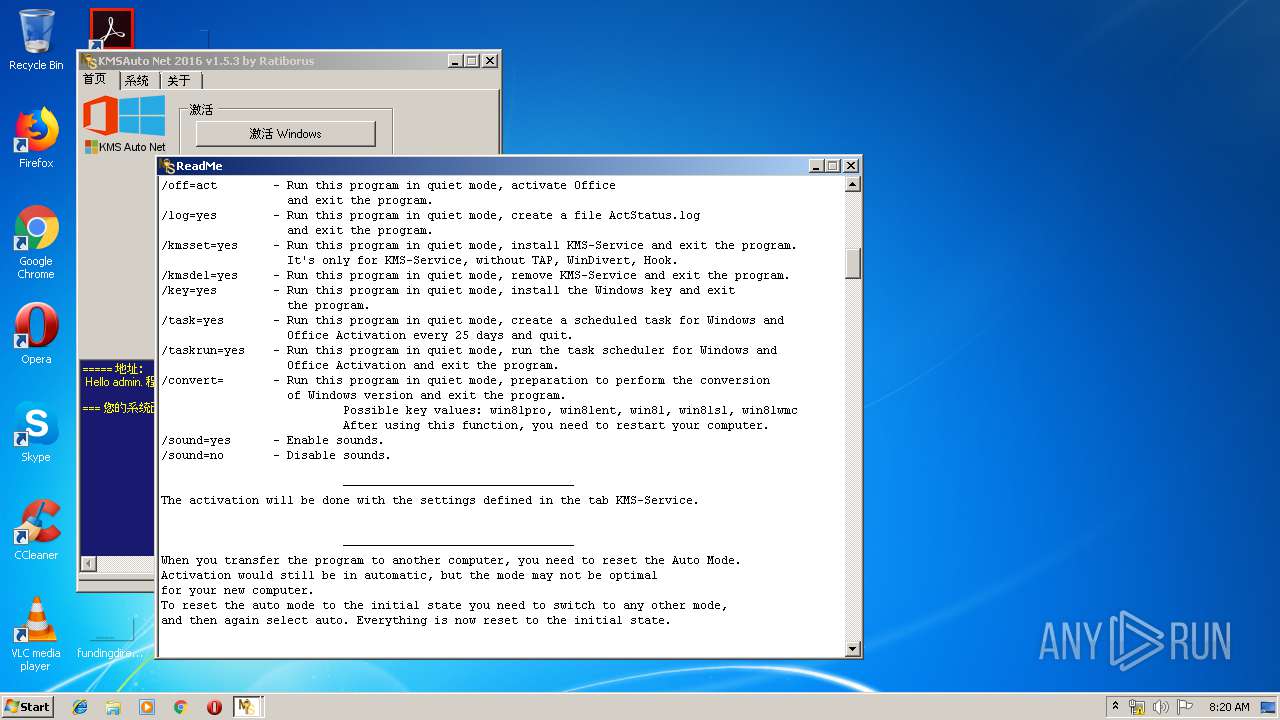The height and width of the screenshot is (720, 1280).
Task: Click ReadMe scrollbar up arrow
Action: coord(853,185)
